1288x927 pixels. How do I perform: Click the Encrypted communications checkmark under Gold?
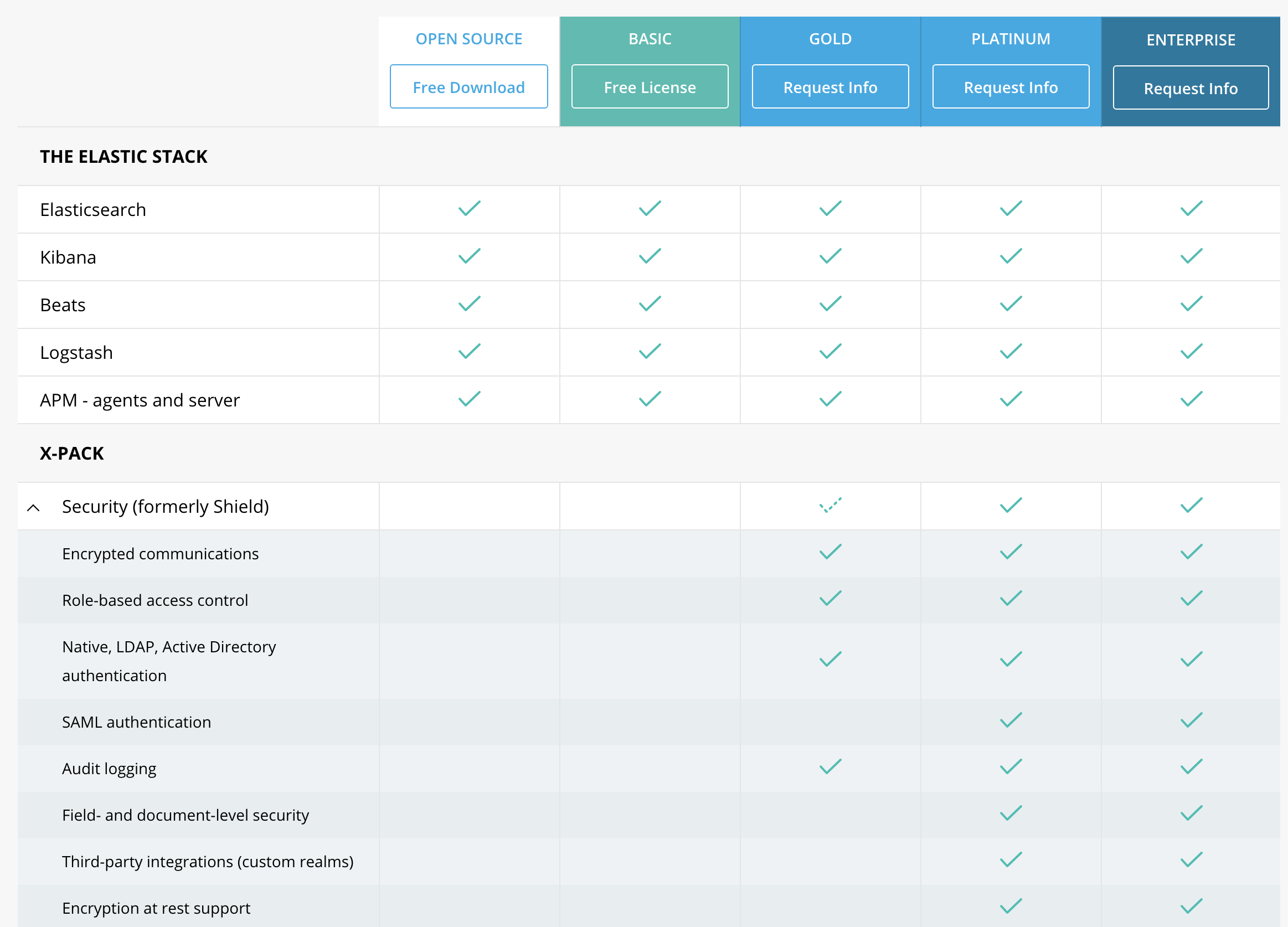pos(830,553)
